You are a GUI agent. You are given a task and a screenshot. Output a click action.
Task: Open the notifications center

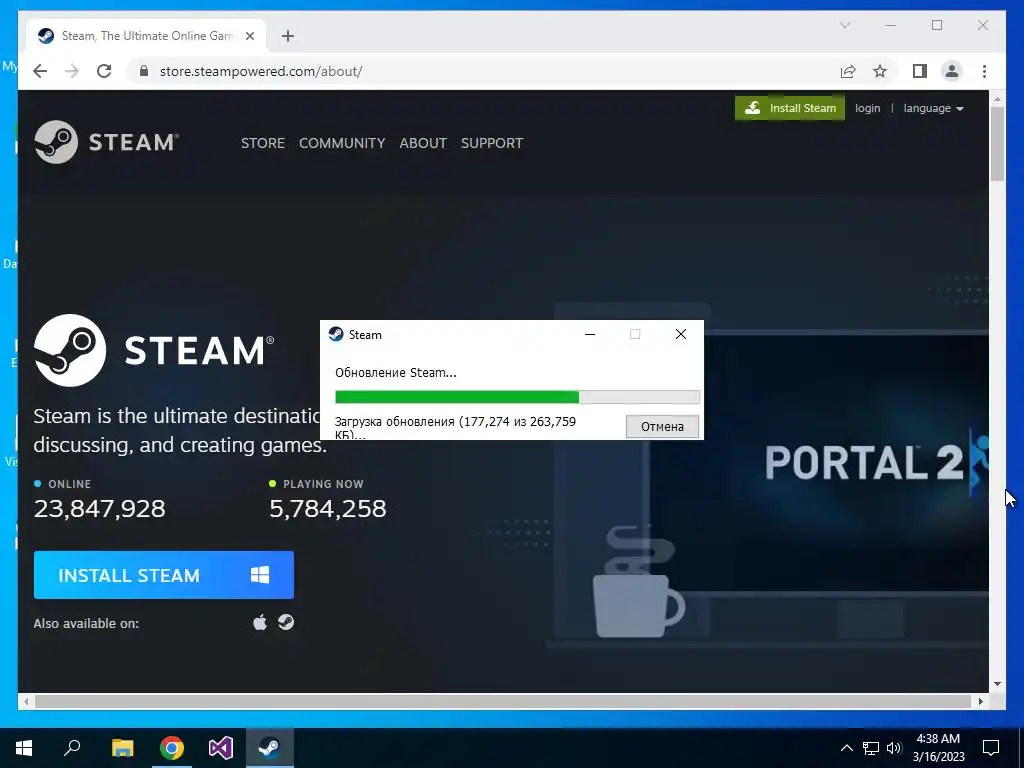point(991,748)
